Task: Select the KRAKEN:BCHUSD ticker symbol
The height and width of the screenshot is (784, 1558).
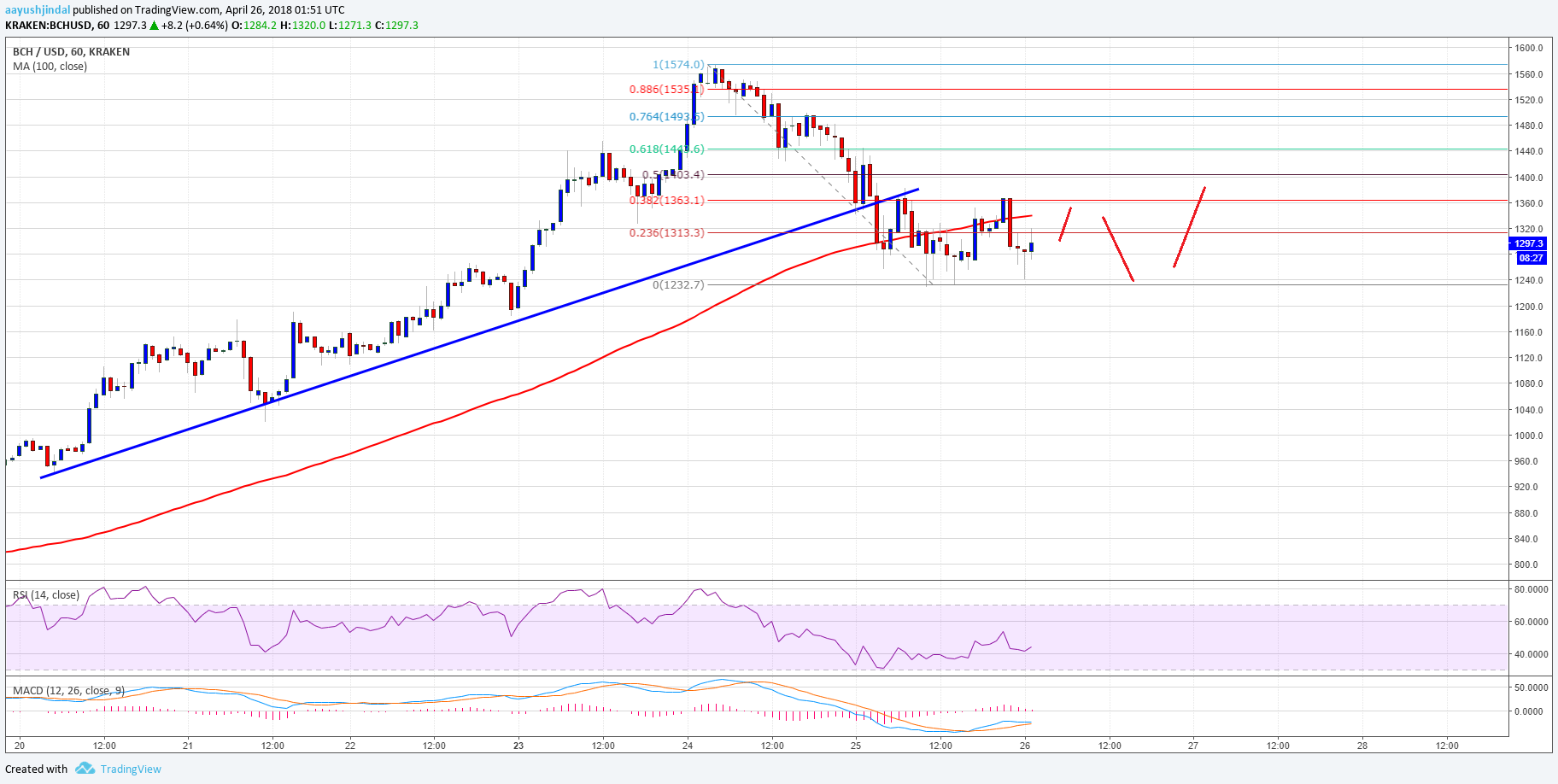Action: (51, 26)
